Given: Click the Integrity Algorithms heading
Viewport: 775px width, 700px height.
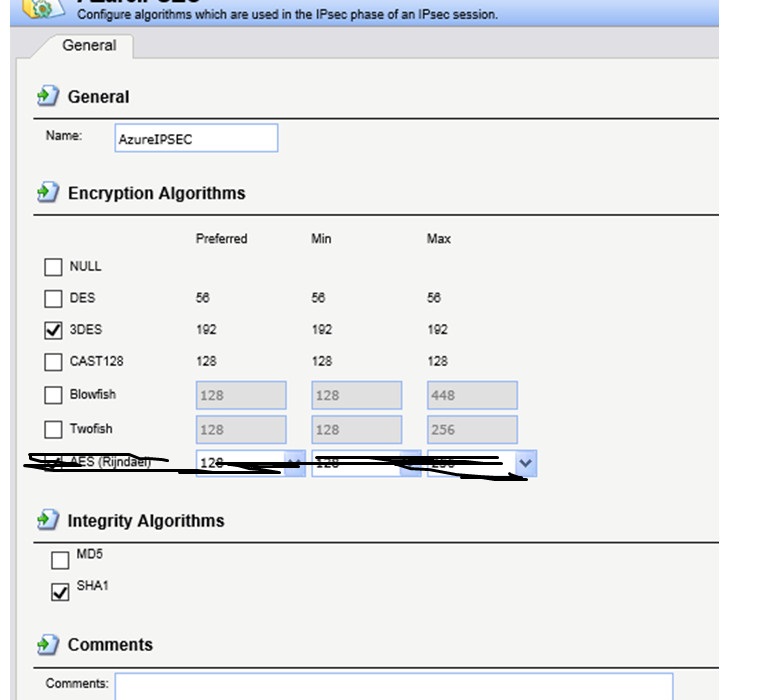Looking at the screenshot, I should (x=146, y=521).
